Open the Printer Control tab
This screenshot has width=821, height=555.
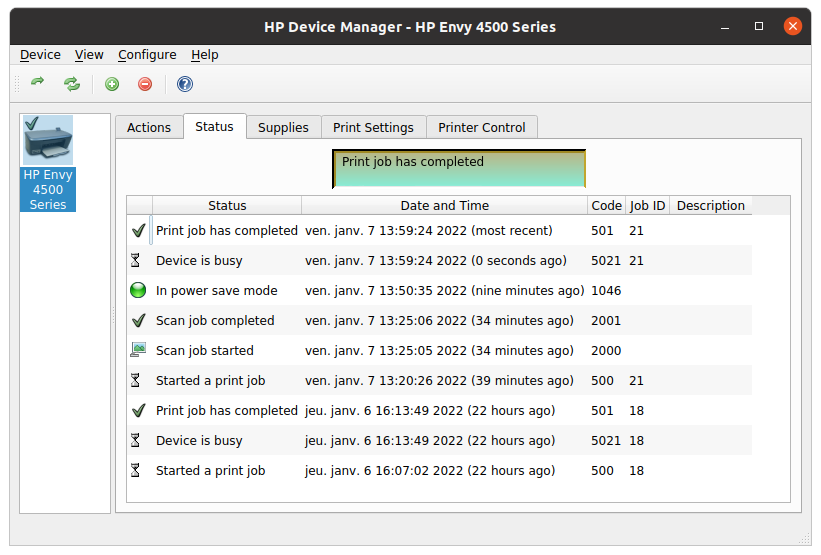click(481, 127)
